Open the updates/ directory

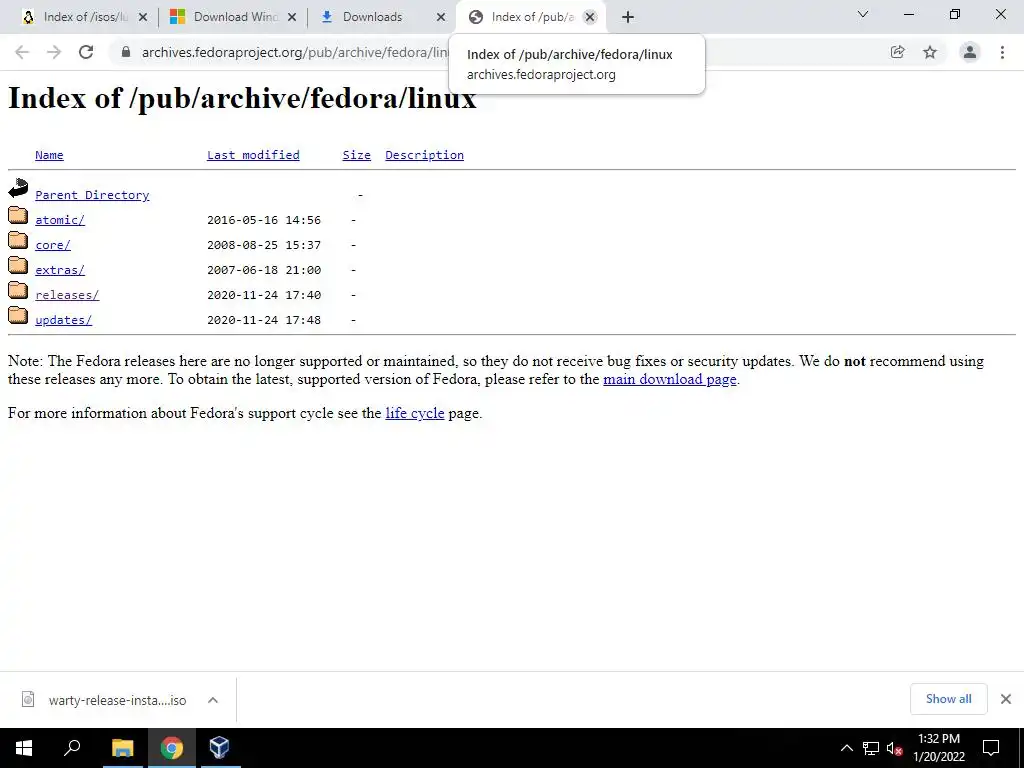[63, 319]
